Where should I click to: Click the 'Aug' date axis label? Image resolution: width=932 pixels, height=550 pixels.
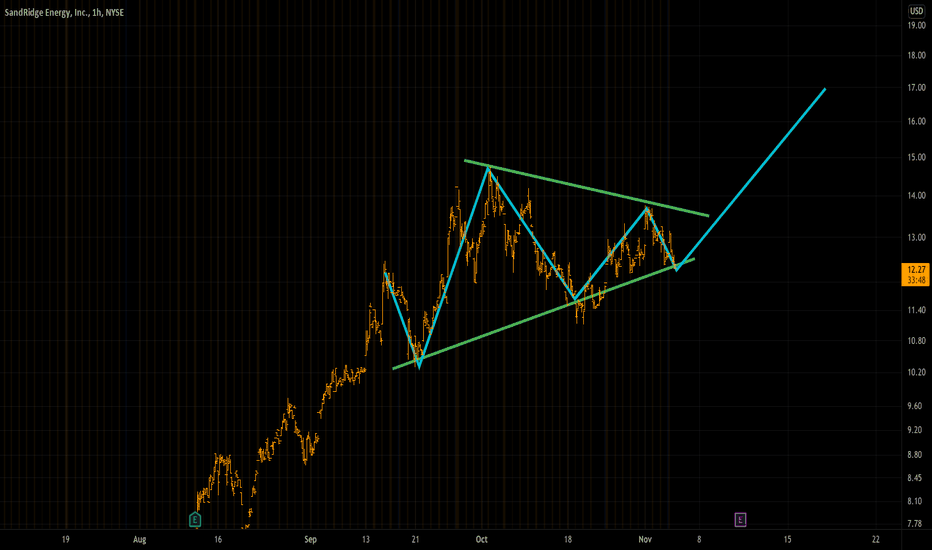(x=140, y=540)
